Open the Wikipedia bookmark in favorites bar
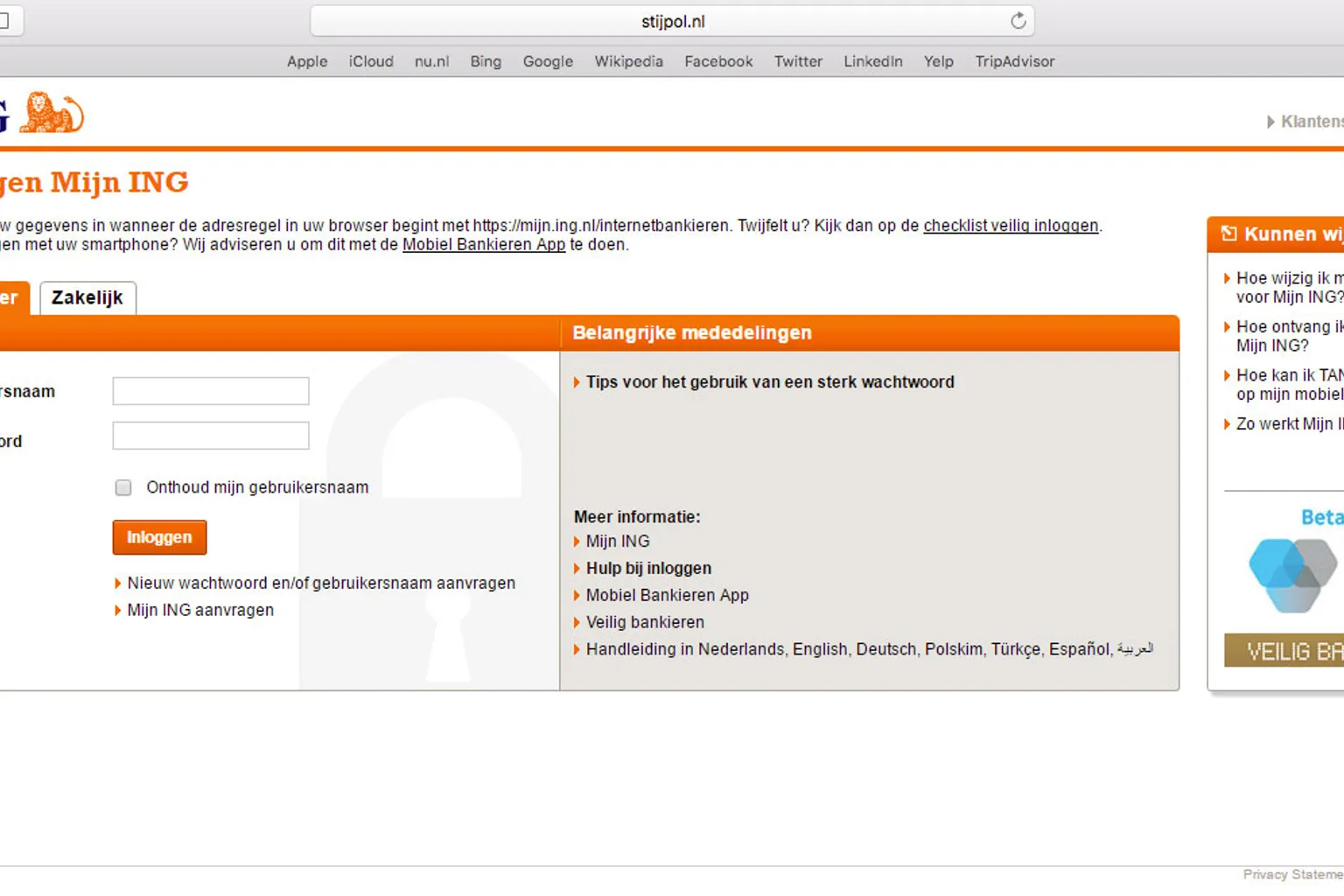Screen dimensions: 1344x896 click(x=628, y=61)
